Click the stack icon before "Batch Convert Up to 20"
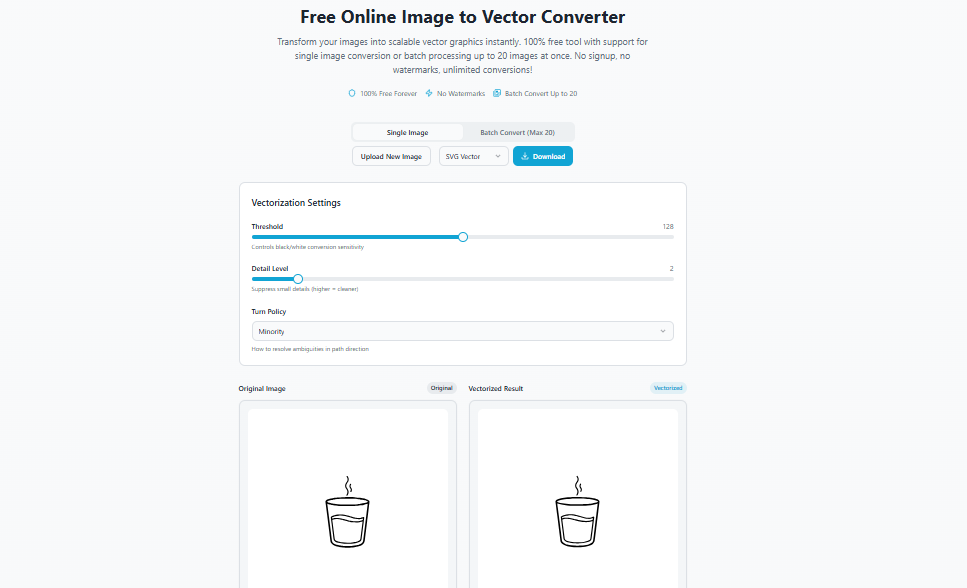The height and width of the screenshot is (588, 967). pos(495,93)
